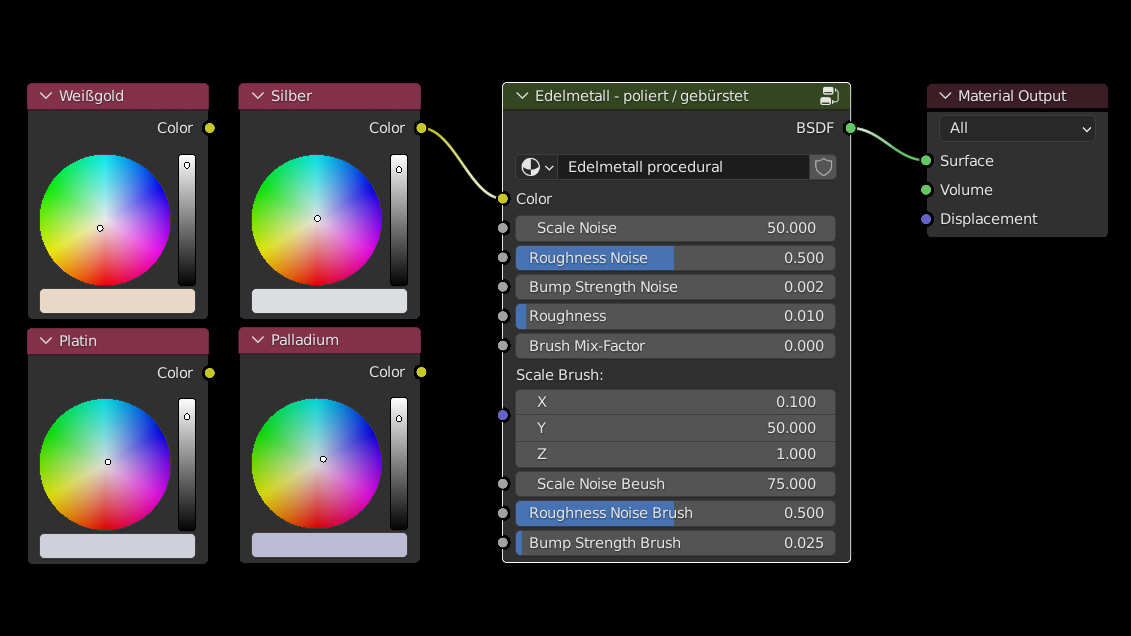Open the node tree browse icon dropdown
The image size is (1131, 636).
tap(536, 167)
